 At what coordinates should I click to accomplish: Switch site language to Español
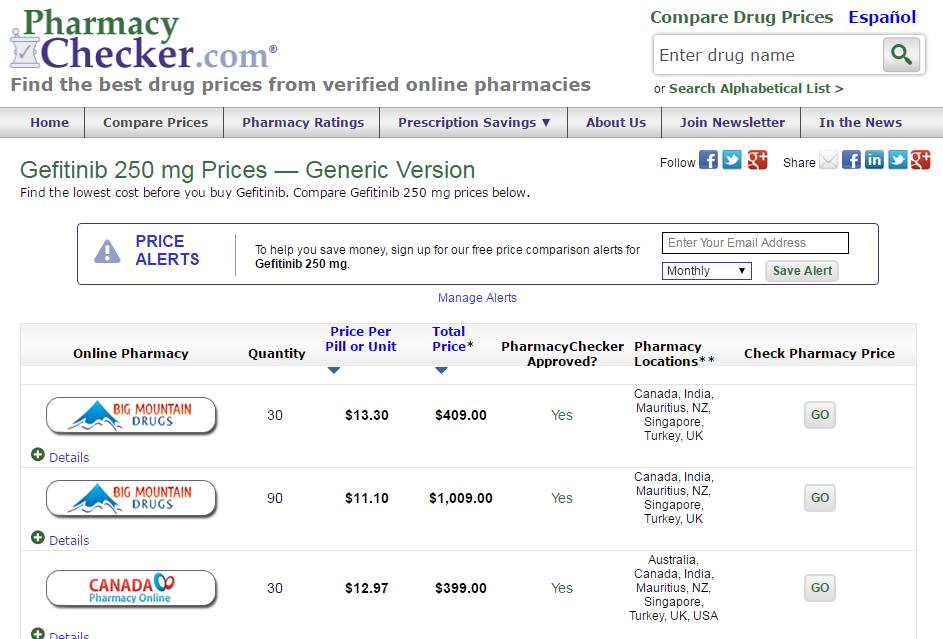coord(882,17)
